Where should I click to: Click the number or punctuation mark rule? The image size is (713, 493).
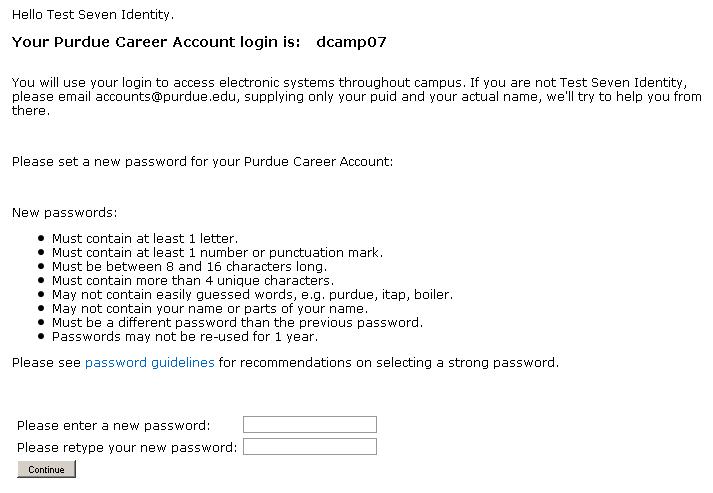point(217,253)
